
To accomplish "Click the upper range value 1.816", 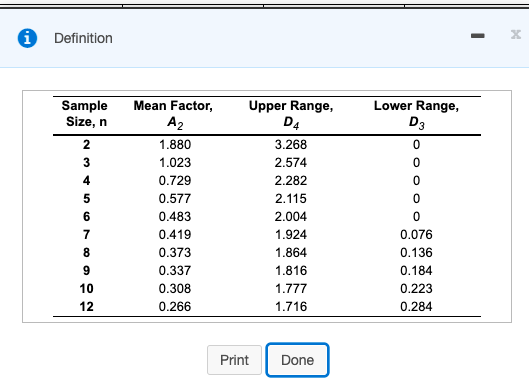I will [291, 271].
